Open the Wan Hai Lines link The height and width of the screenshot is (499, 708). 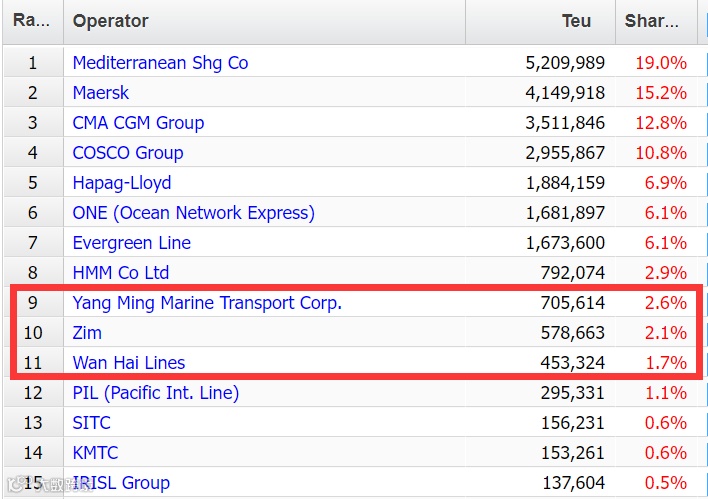(x=129, y=363)
